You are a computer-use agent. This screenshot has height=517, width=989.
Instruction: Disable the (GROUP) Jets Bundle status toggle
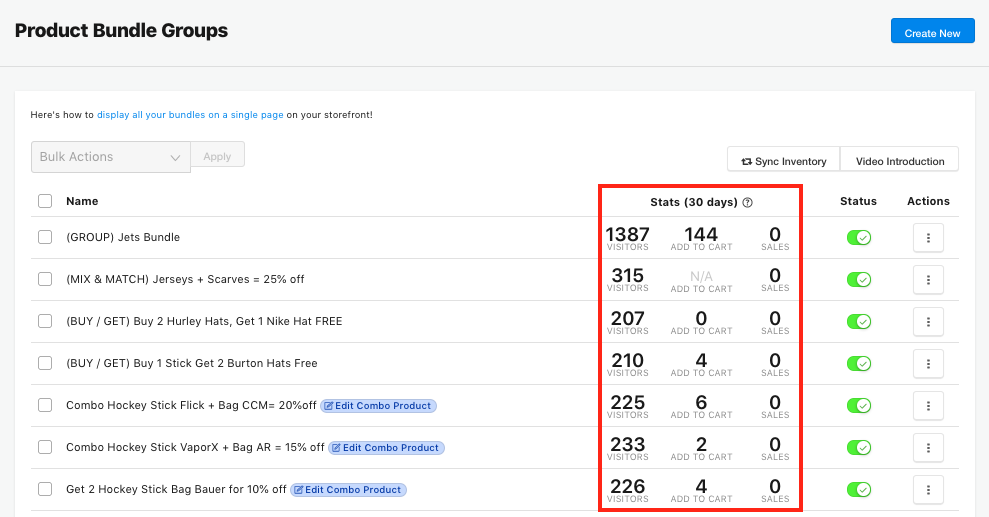pyautogui.click(x=858, y=238)
